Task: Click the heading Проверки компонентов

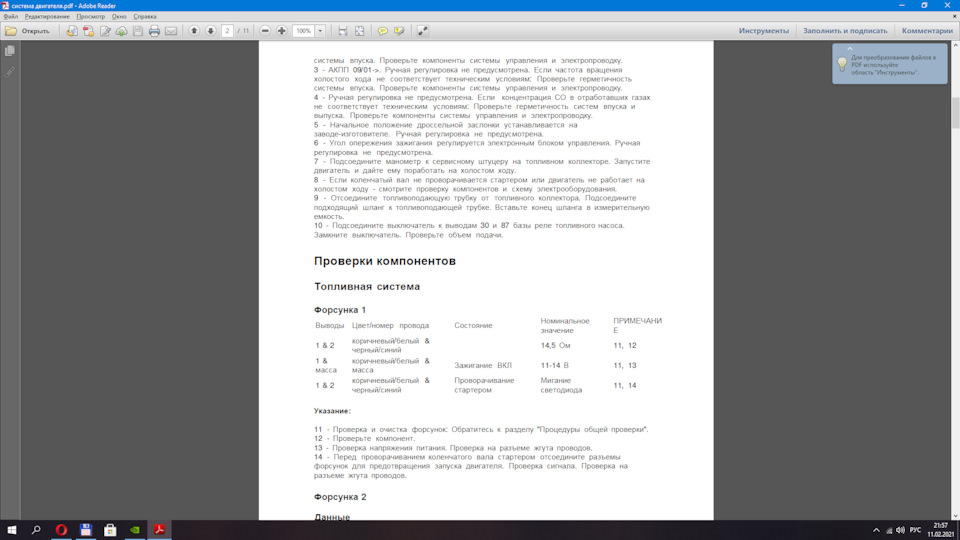Action: click(384, 261)
